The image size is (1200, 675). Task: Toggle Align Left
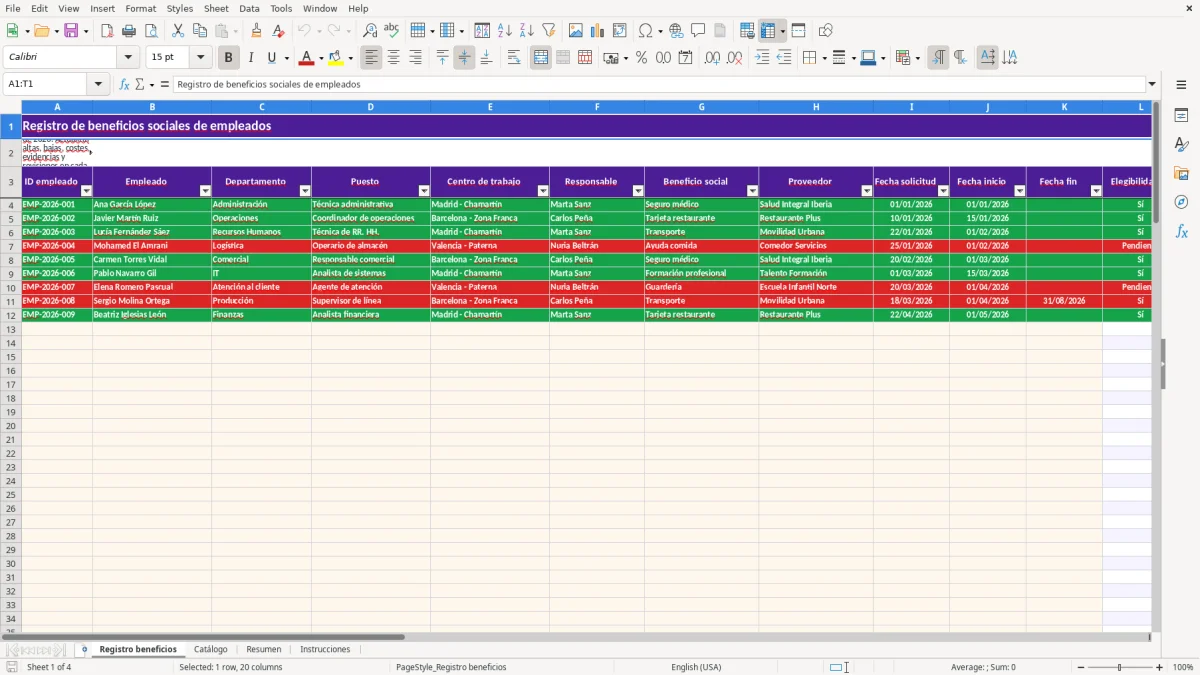(372, 58)
